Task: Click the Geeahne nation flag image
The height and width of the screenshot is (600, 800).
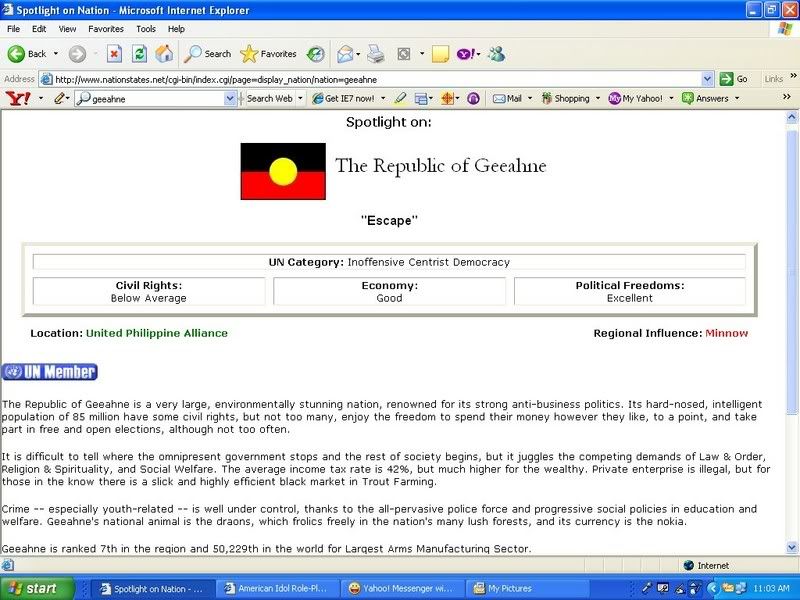Action: tap(283, 171)
